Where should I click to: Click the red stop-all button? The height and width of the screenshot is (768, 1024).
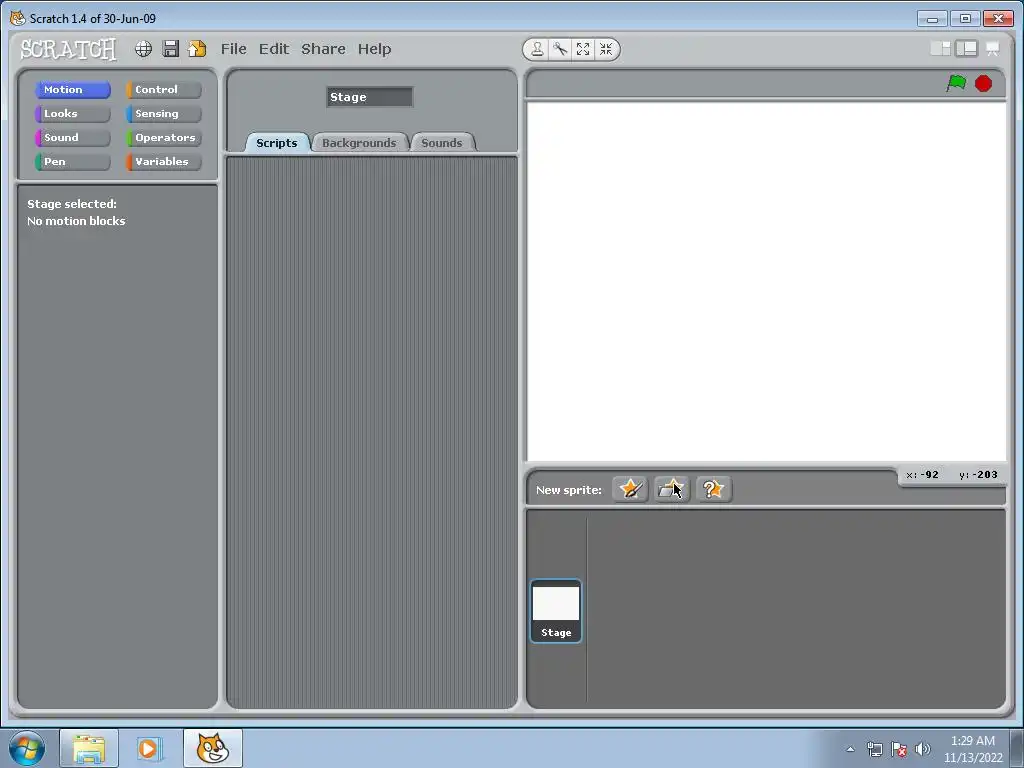tap(984, 84)
